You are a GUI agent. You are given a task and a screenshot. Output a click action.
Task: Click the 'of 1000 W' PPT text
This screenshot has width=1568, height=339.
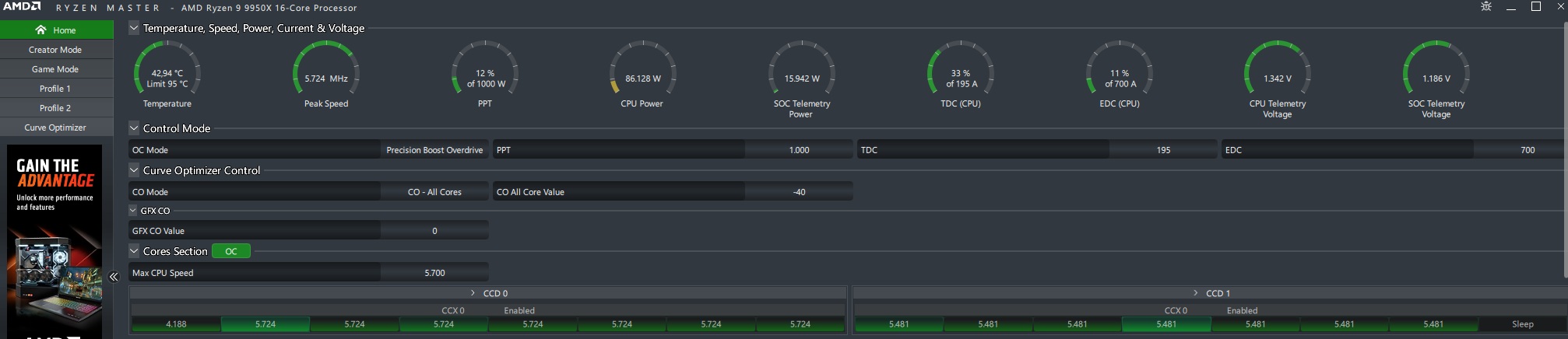486,84
